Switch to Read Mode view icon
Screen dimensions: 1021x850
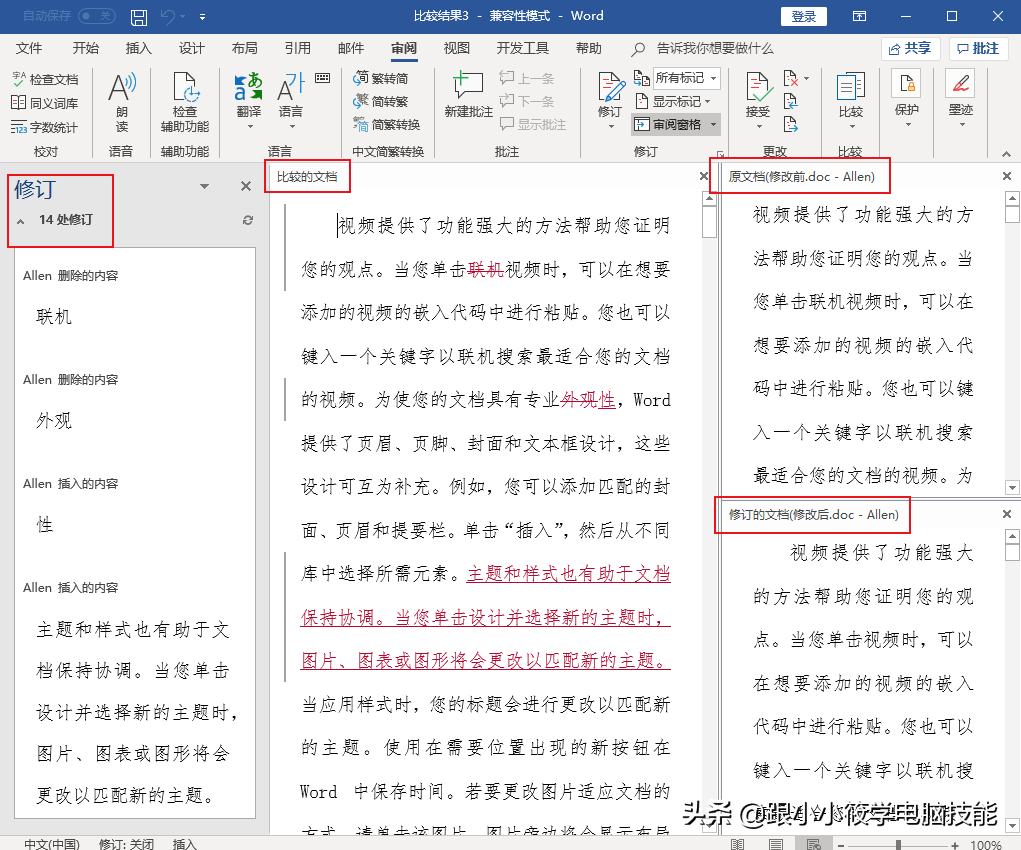736,844
